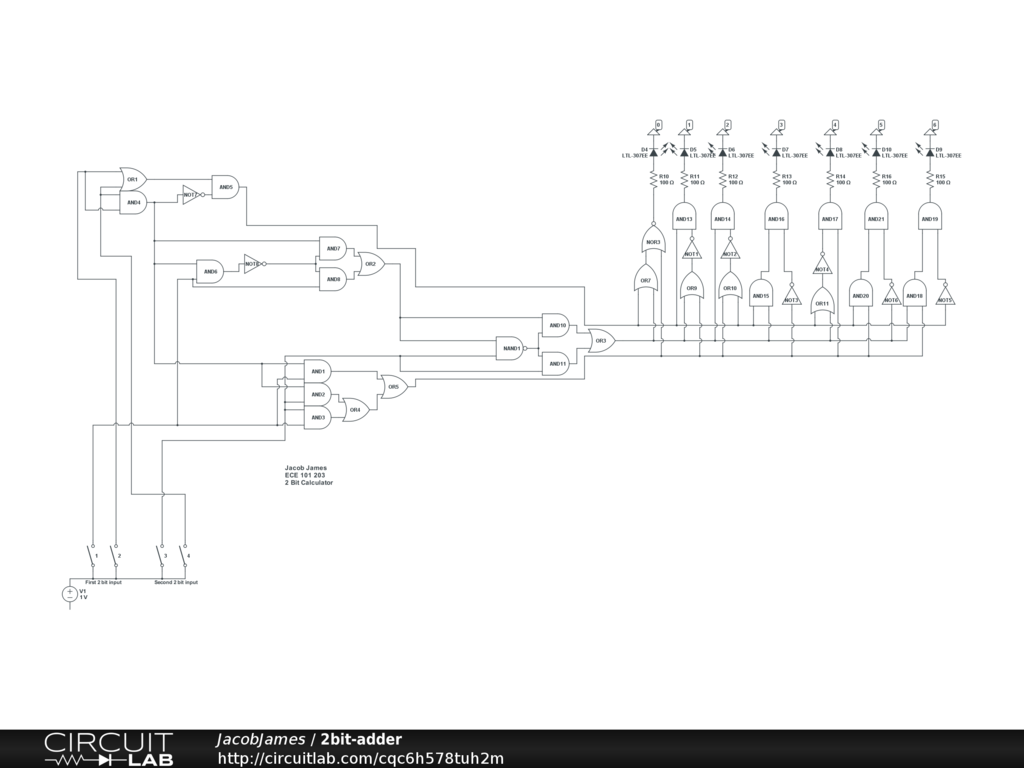Select LED diode D4
Screen dimensions: 1024x768
click(653, 152)
